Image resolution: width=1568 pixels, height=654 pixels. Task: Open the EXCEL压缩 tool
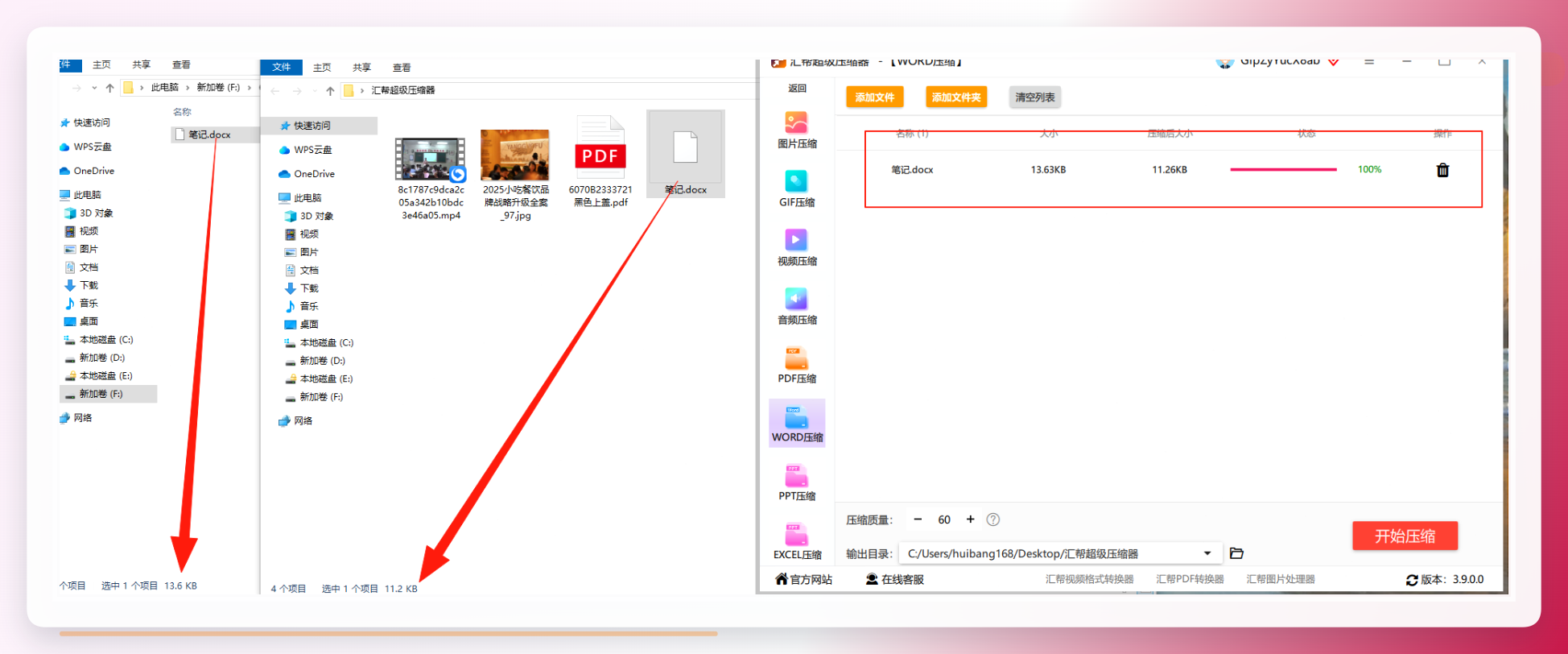pyautogui.click(x=796, y=542)
